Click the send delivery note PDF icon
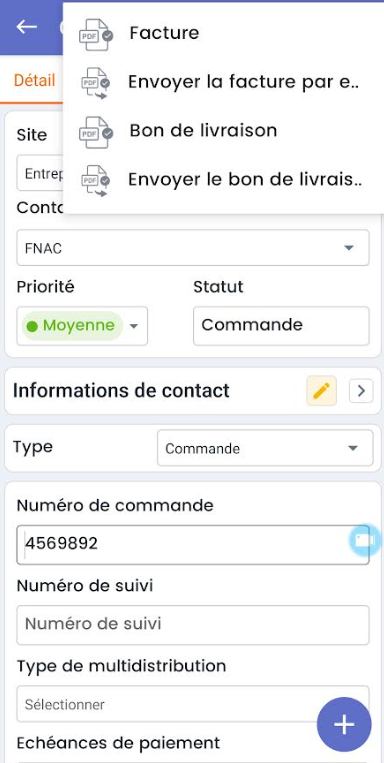The image size is (384, 763). (95, 181)
